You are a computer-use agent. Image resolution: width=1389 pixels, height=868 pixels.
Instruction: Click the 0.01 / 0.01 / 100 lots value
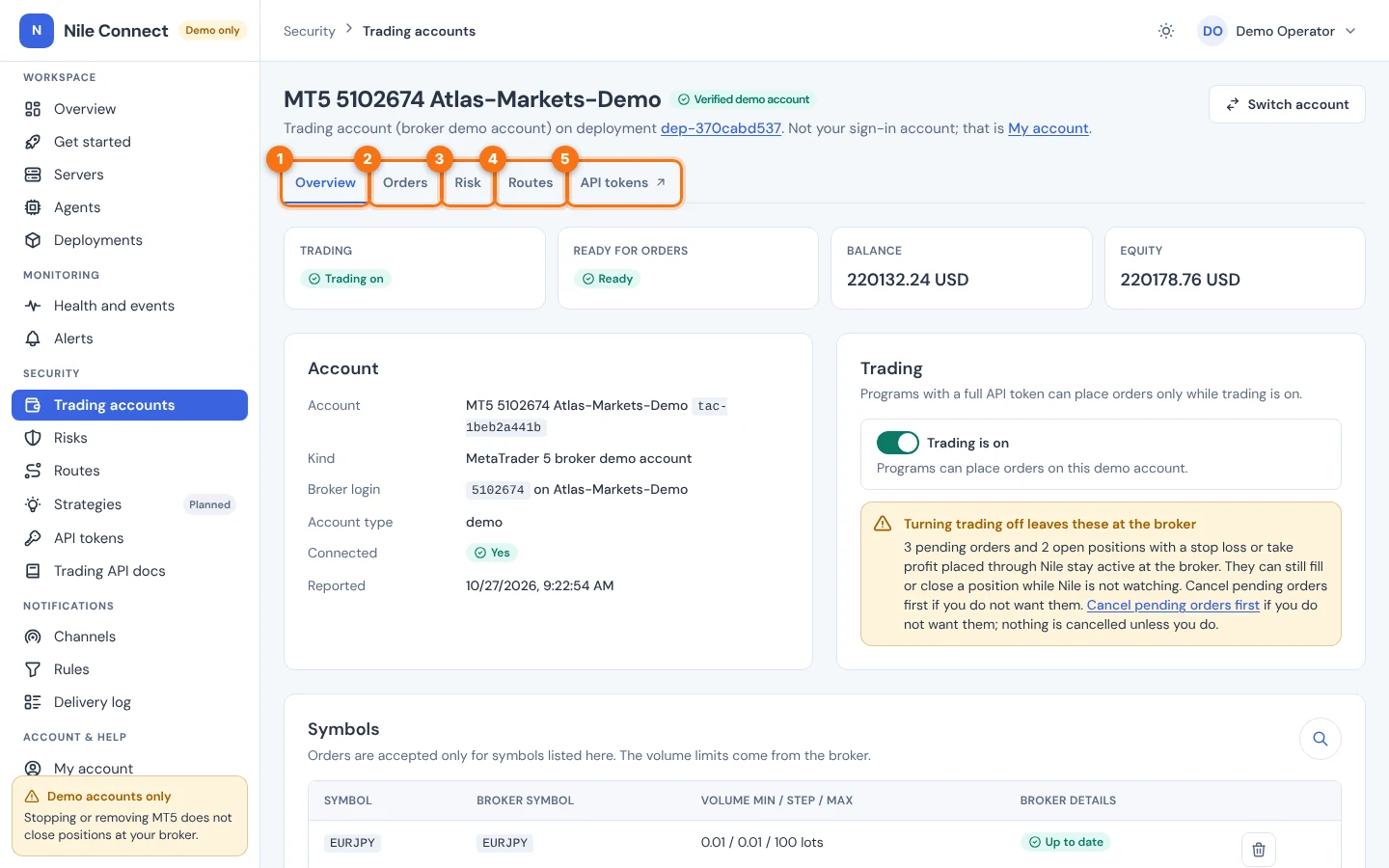(762, 842)
